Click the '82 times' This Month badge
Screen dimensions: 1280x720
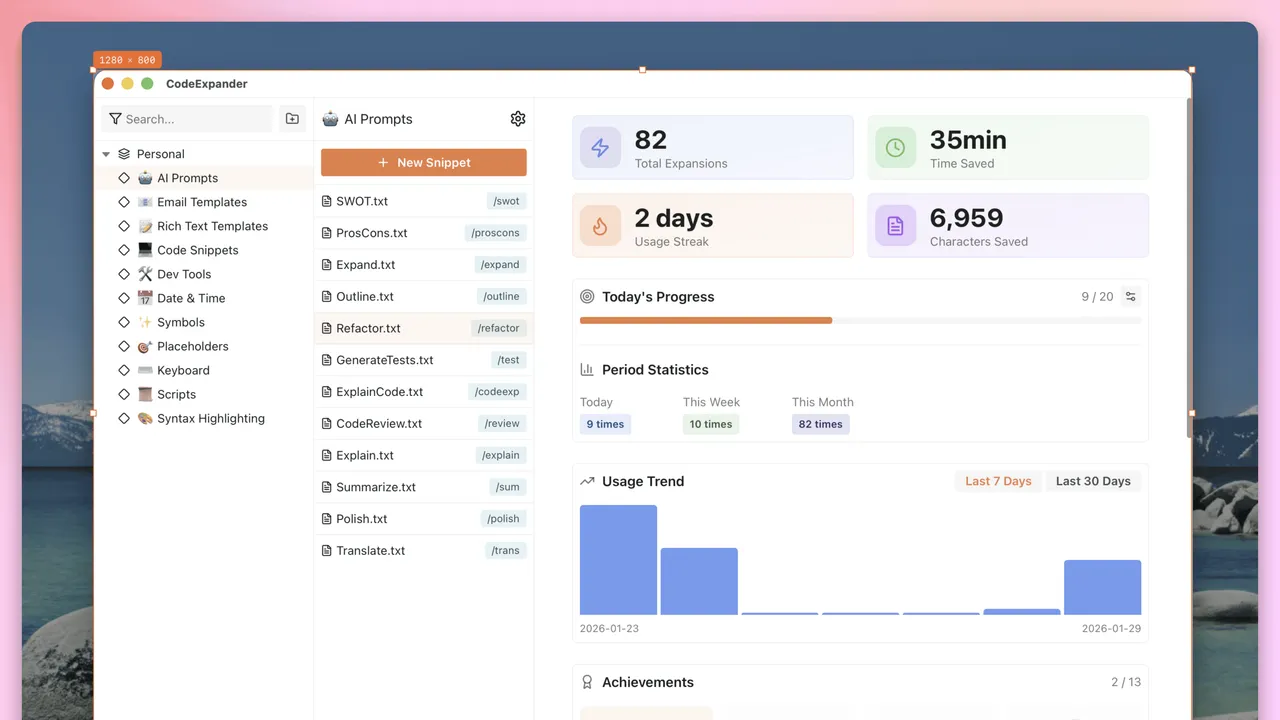click(820, 424)
